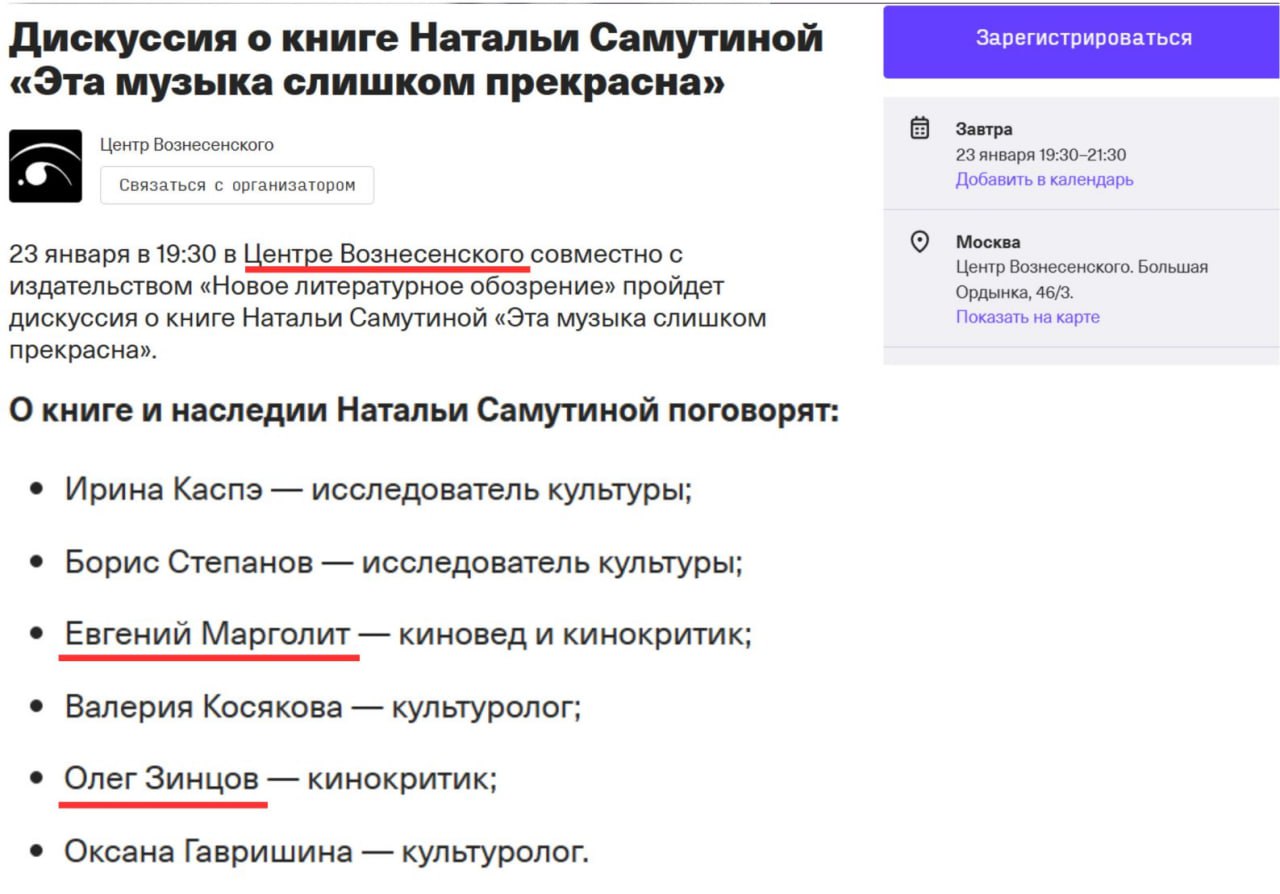Click the Борис Степанов list item

coord(403,562)
